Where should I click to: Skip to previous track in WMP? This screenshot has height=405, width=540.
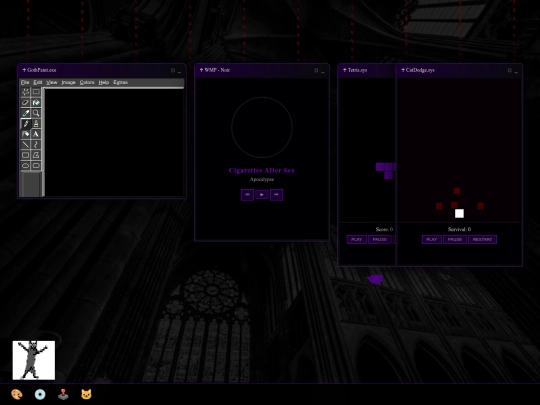pyautogui.click(x=247, y=195)
